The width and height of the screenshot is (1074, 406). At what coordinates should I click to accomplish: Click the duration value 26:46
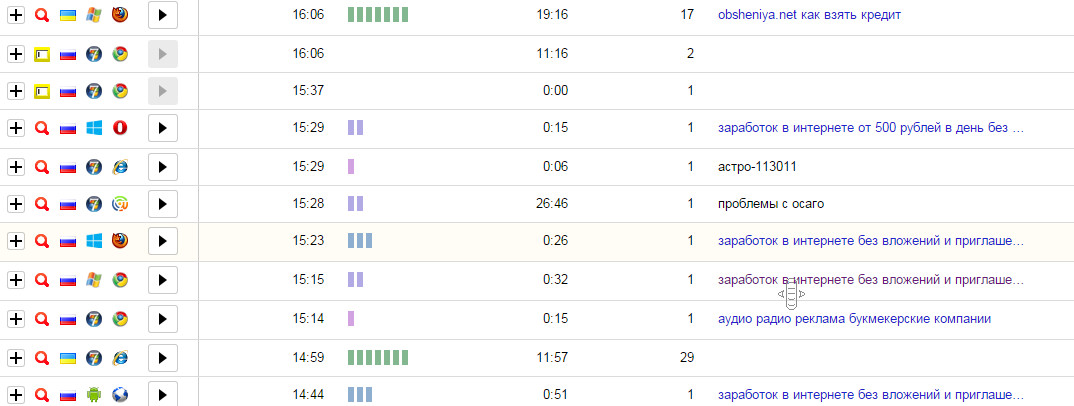click(x=552, y=204)
